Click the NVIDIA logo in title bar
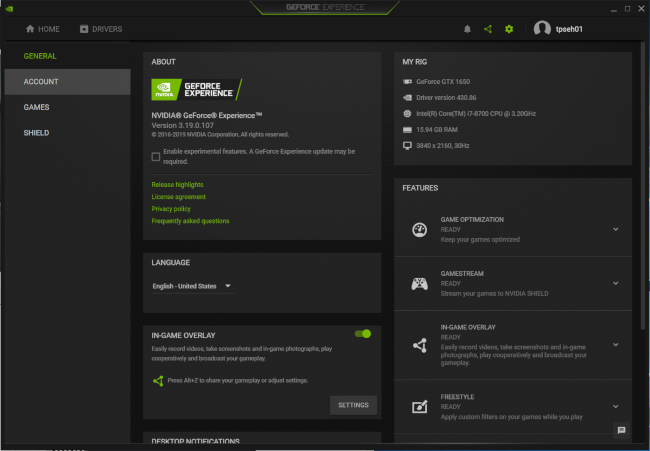650x451 pixels. [9, 8]
